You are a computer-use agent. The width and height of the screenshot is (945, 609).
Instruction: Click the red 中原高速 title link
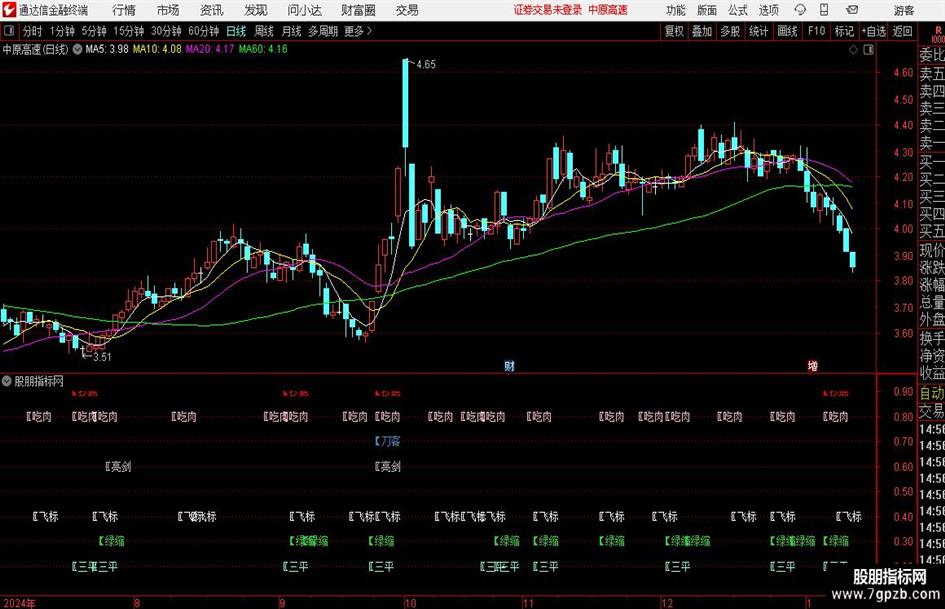coord(608,10)
